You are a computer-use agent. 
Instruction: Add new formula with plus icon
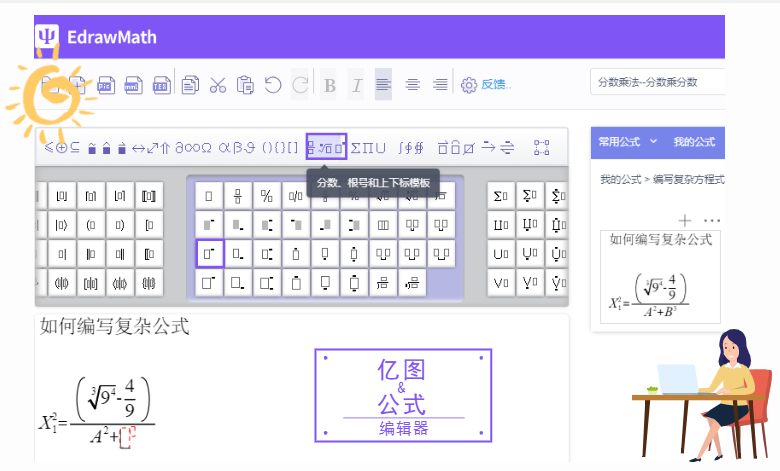coord(685,220)
